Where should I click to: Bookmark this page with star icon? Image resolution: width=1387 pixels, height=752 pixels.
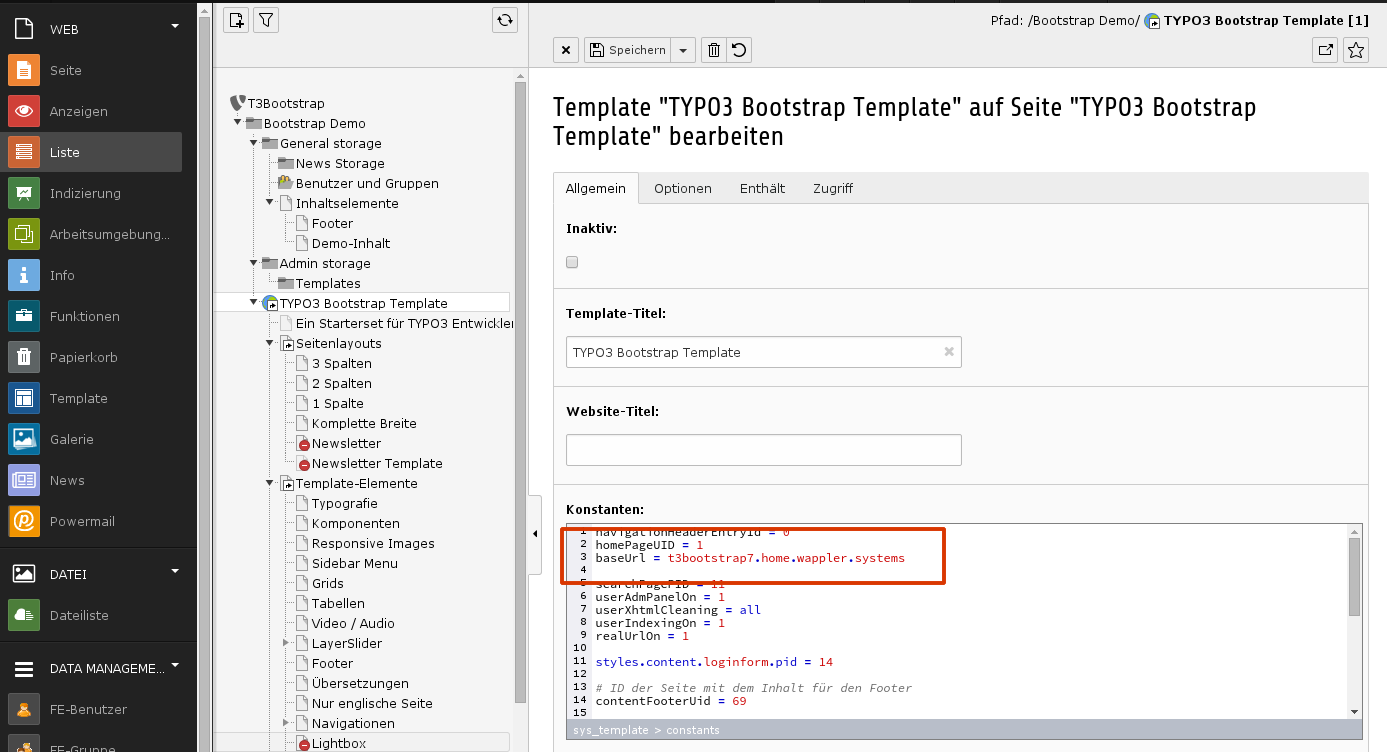point(1355,50)
